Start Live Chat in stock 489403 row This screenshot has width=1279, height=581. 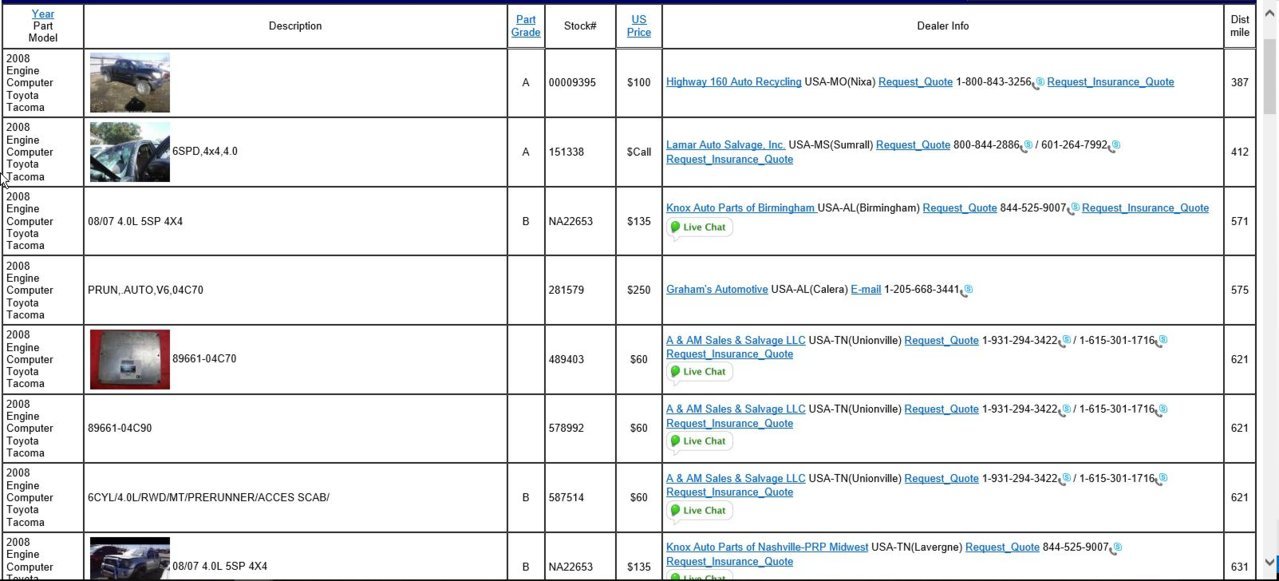click(699, 372)
